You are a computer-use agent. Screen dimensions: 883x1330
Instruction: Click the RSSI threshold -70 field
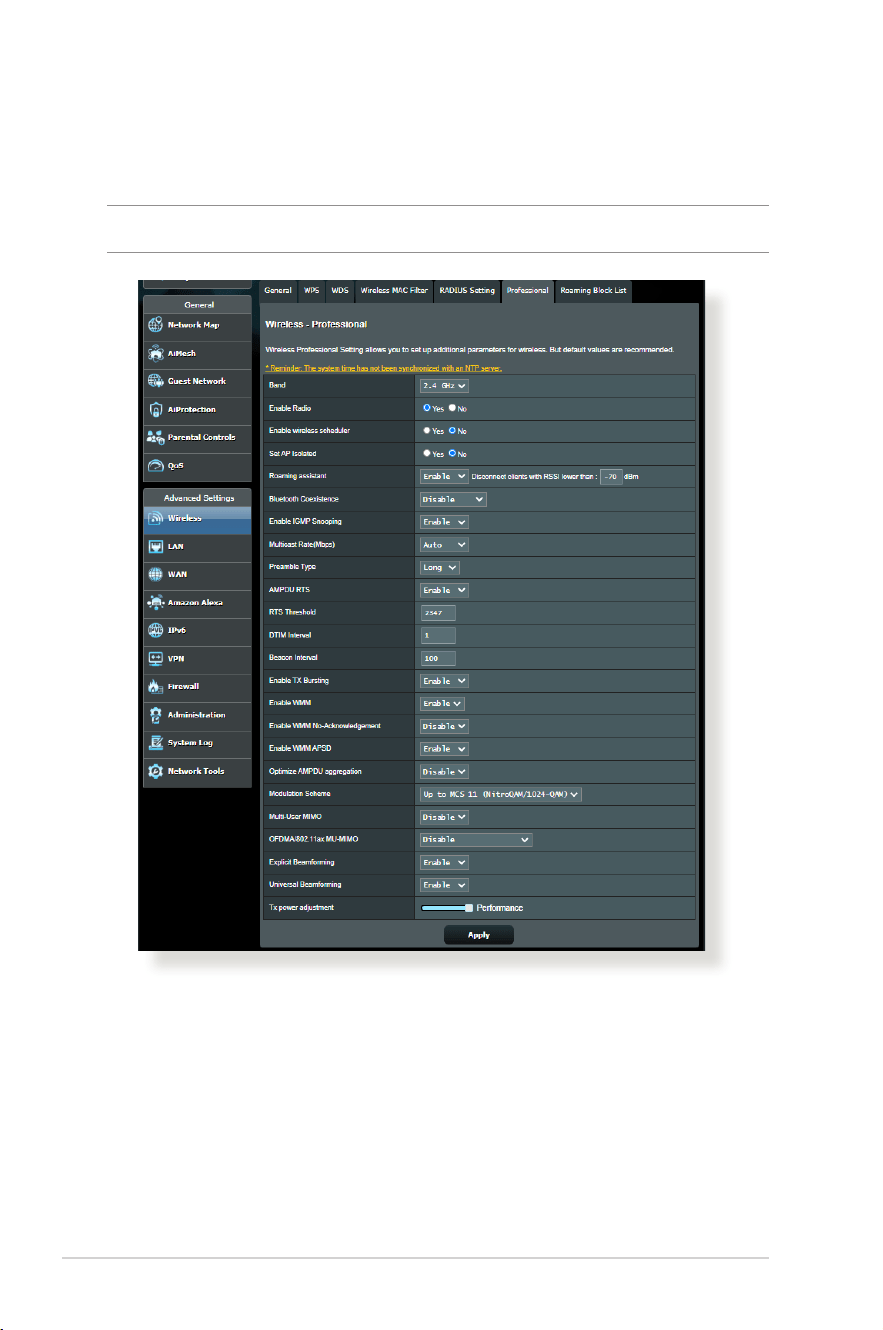tap(610, 476)
